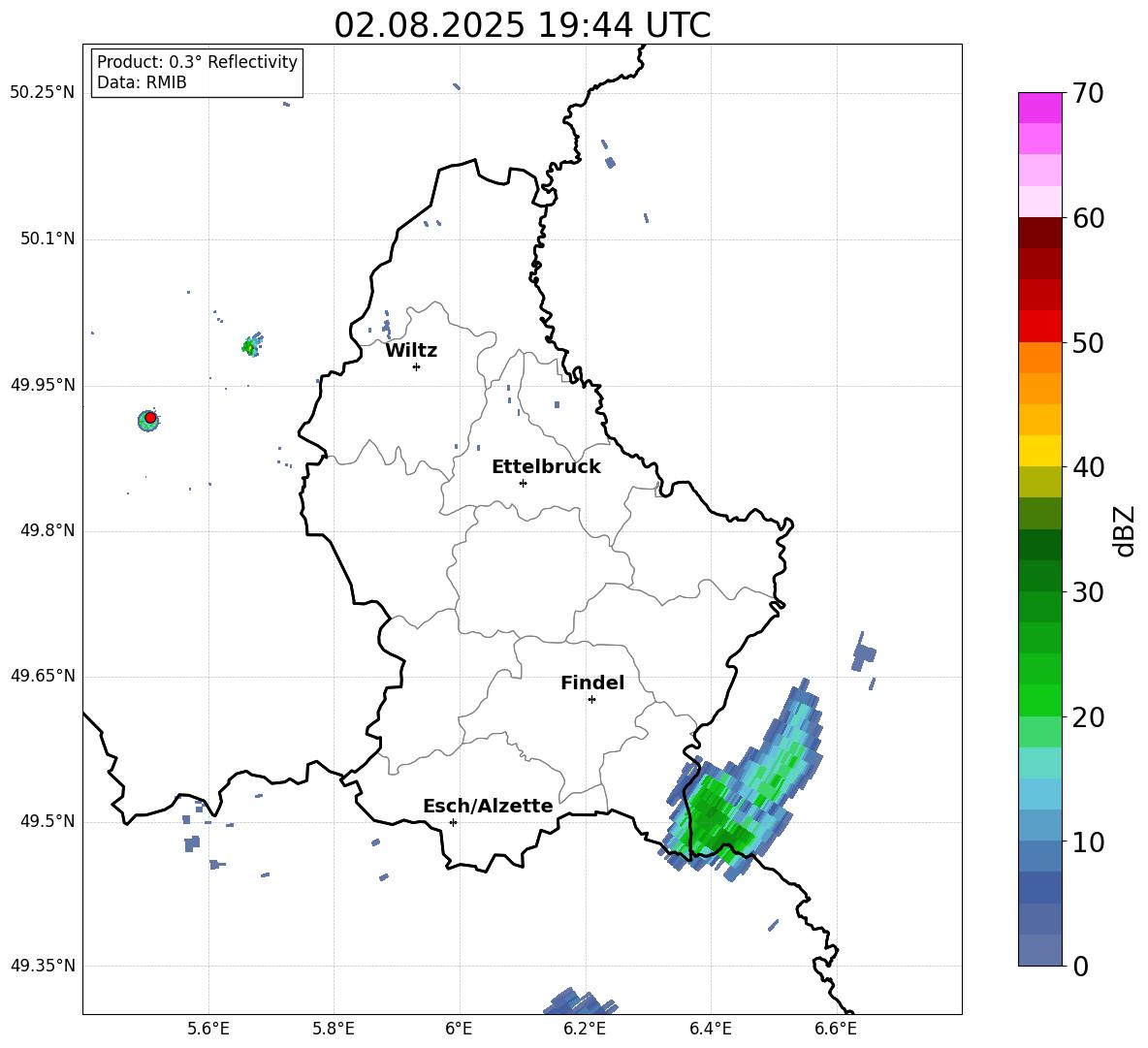Click the 6.6°E longitude label
The height and width of the screenshot is (1048, 1148).
[x=836, y=1029]
